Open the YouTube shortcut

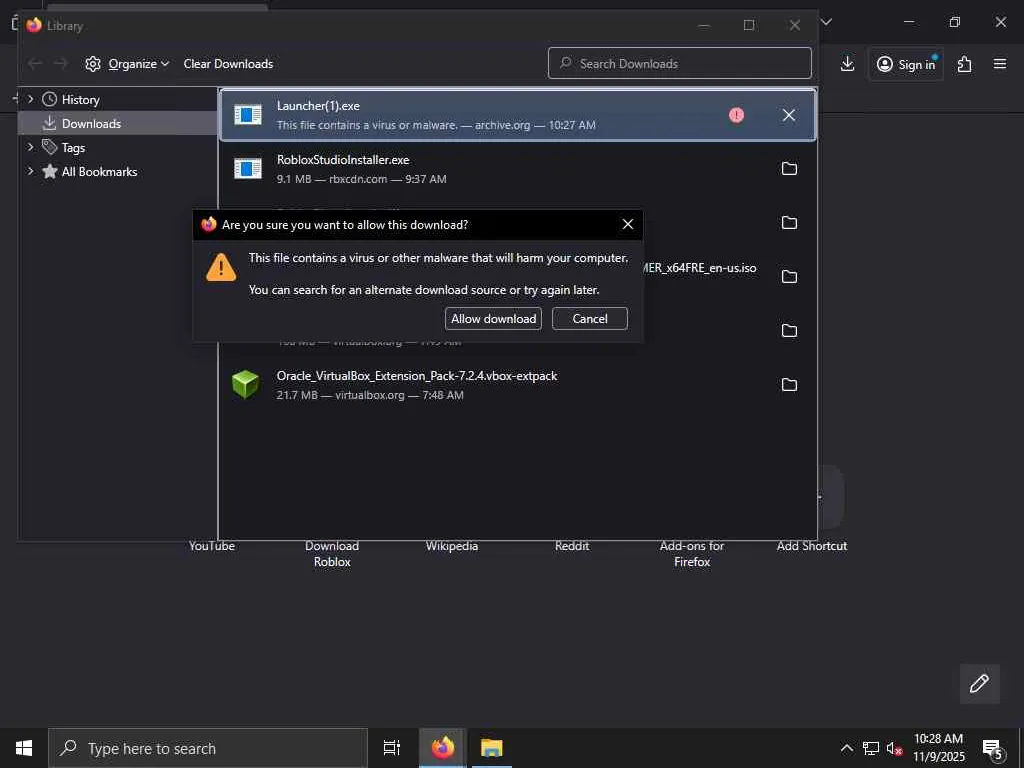pos(212,546)
